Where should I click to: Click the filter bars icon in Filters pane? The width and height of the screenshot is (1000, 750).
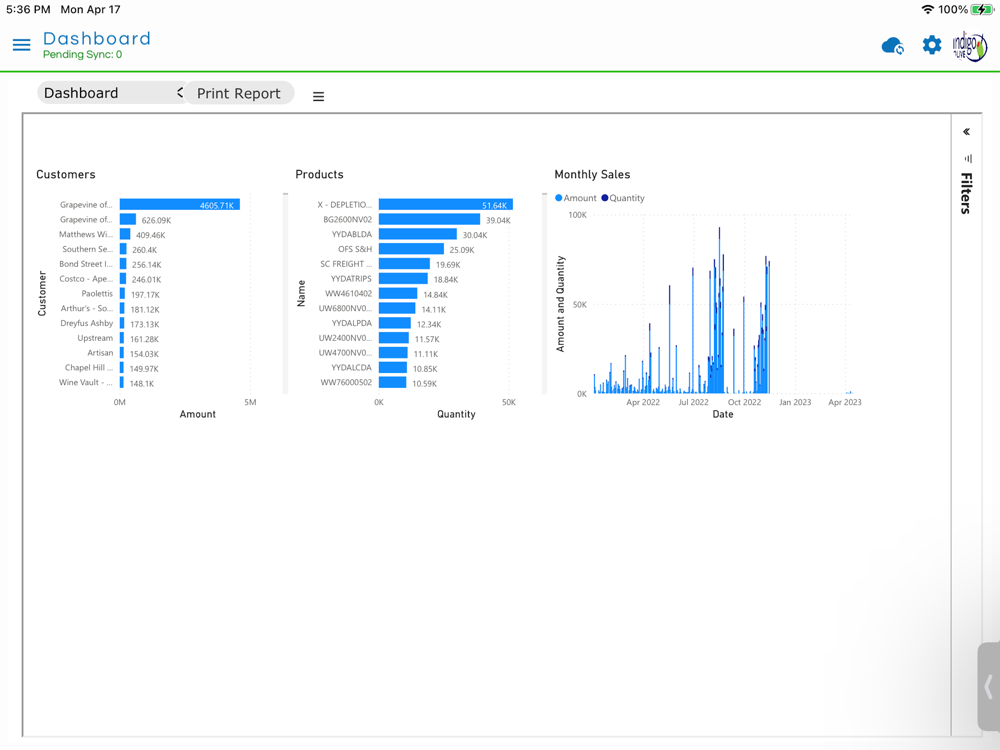click(x=968, y=158)
